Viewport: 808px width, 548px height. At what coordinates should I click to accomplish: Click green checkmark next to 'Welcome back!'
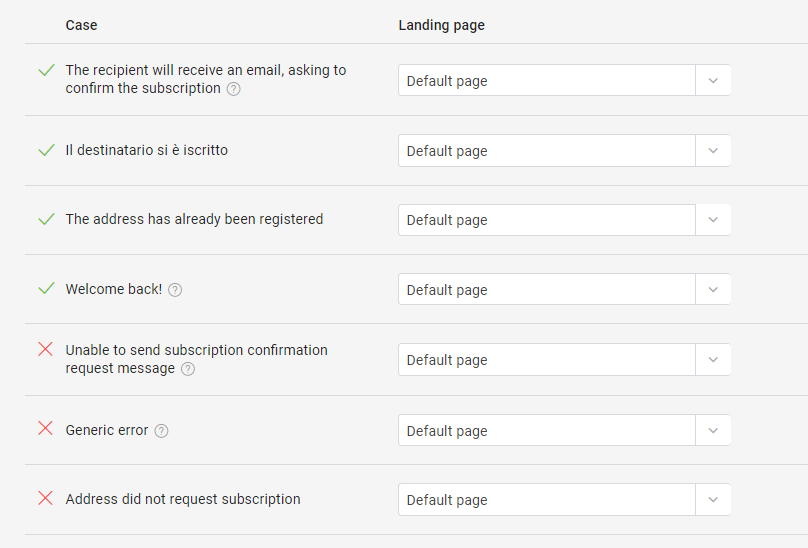45,288
